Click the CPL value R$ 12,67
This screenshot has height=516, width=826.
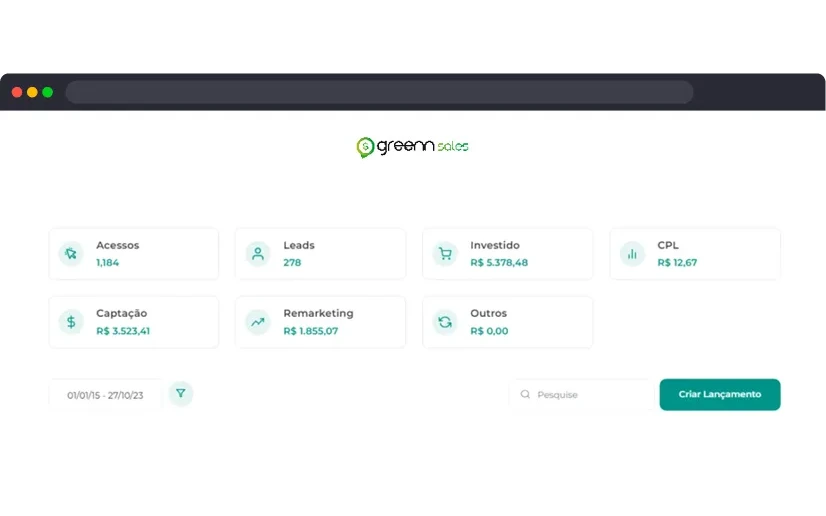tap(677, 262)
